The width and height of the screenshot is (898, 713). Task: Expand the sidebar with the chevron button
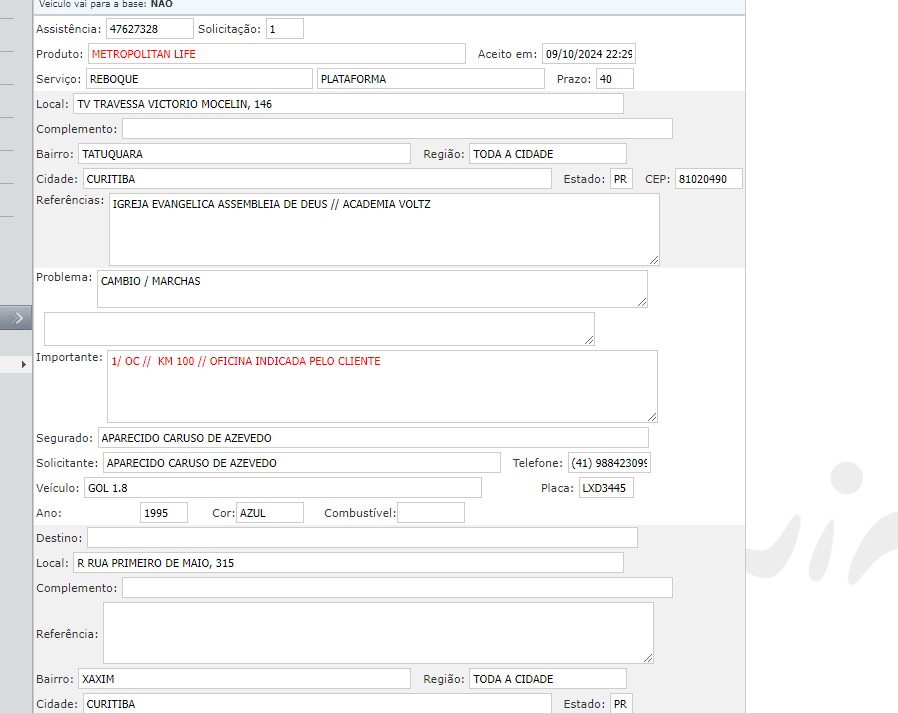[x=16, y=318]
